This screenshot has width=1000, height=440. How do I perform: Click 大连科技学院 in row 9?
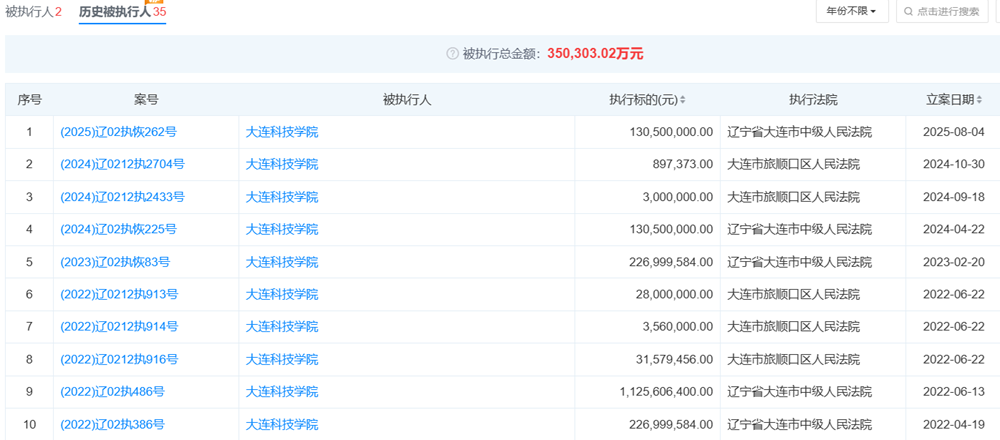[x=282, y=392]
